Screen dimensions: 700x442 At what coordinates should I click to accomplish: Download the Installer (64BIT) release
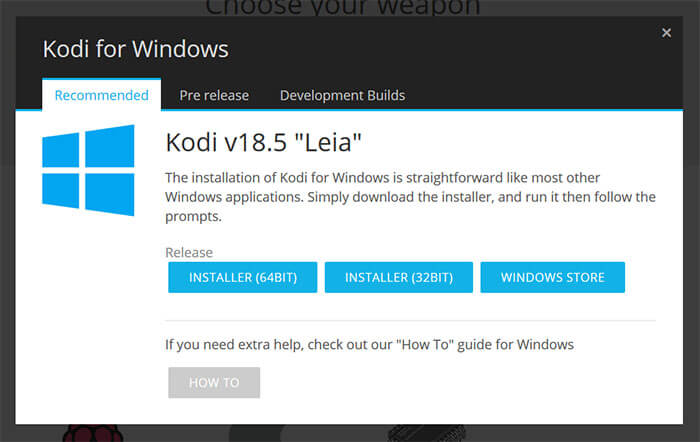(242, 277)
